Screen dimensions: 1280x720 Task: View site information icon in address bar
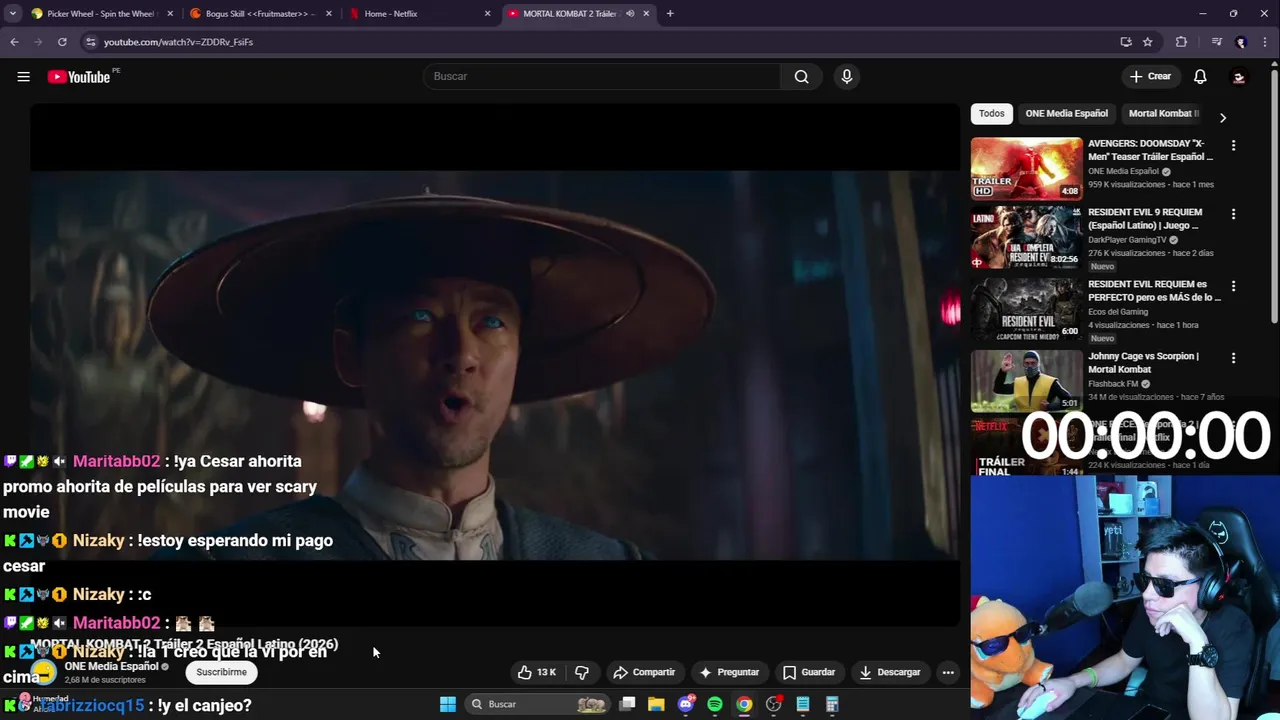point(90,42)
